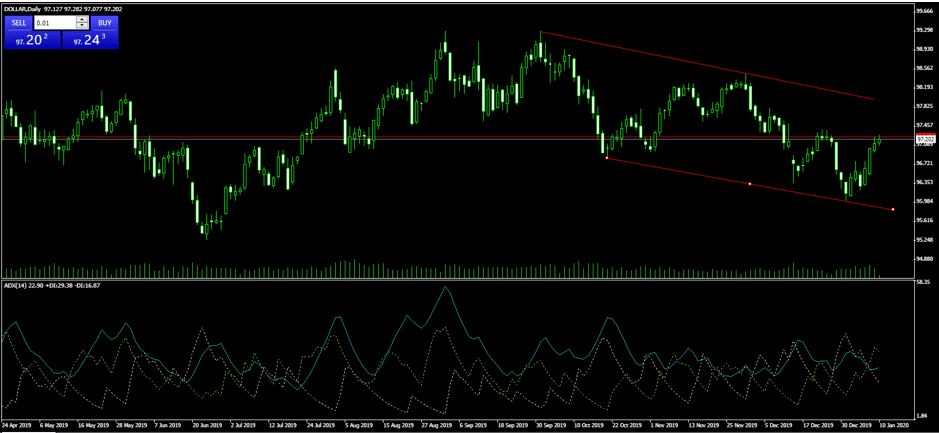Increase lot volume with up stepper arrow
Viewport: 939px width, 433px height.
tap(82, 19)
